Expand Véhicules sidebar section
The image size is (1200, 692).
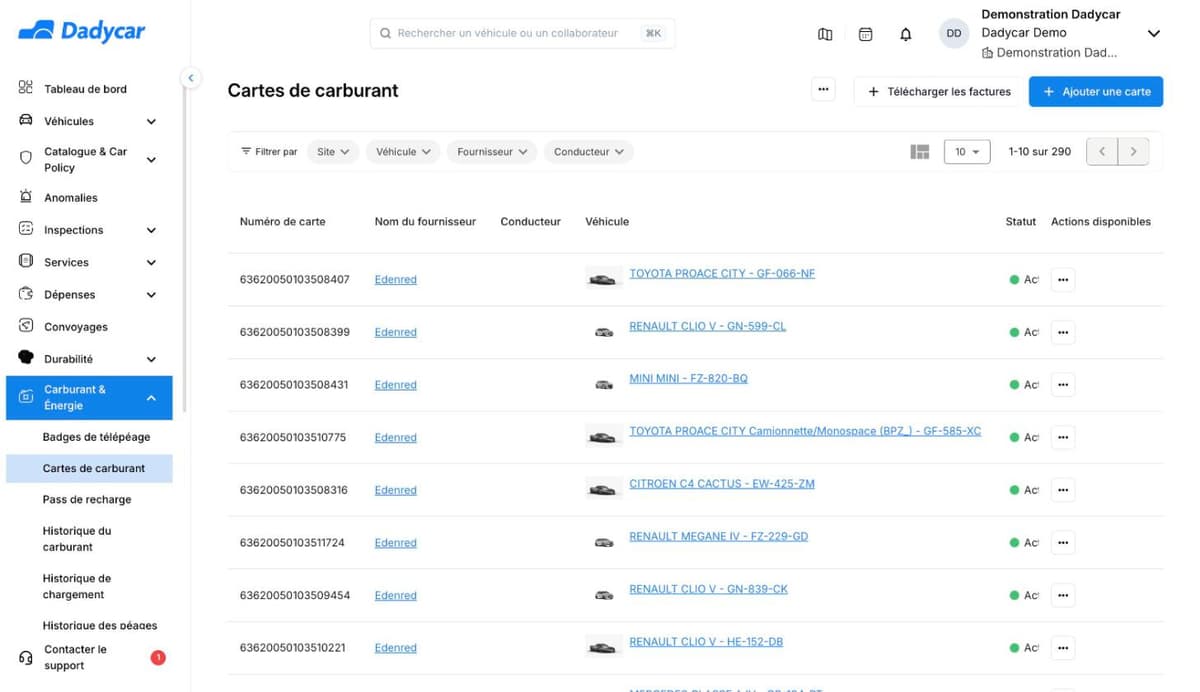151,121
